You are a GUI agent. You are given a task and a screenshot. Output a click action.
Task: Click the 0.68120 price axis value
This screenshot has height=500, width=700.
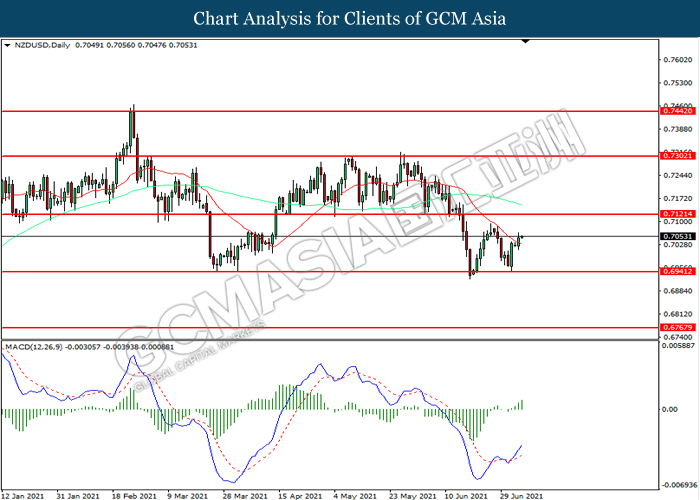click(x=678, y=314)
